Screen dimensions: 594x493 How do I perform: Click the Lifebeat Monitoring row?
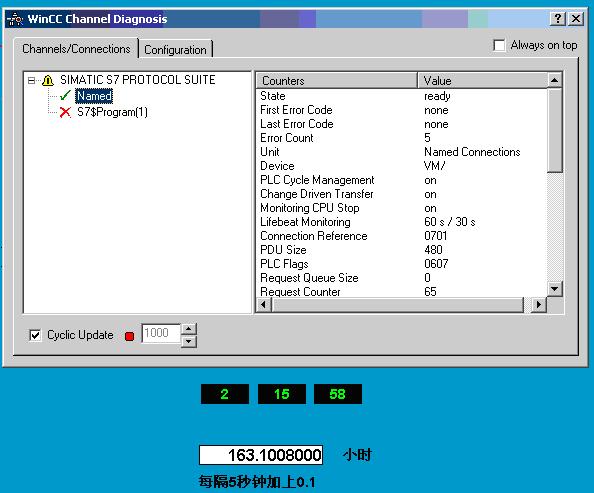(402, 222)
